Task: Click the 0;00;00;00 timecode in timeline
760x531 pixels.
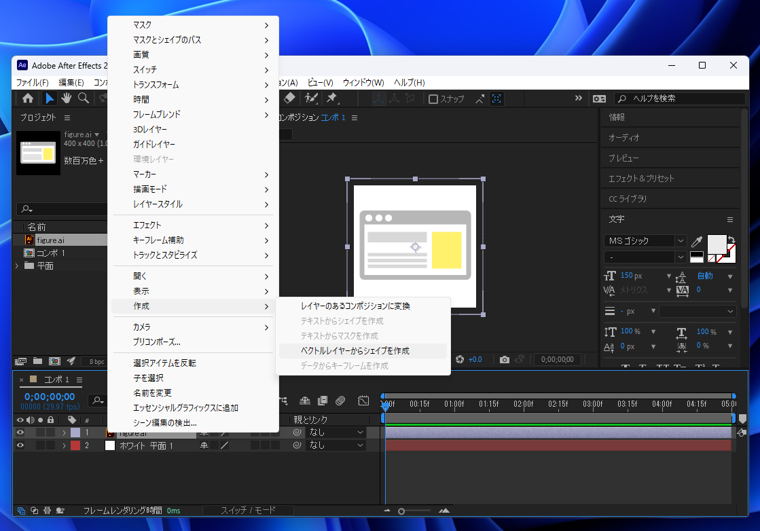Action: [49, 396]
